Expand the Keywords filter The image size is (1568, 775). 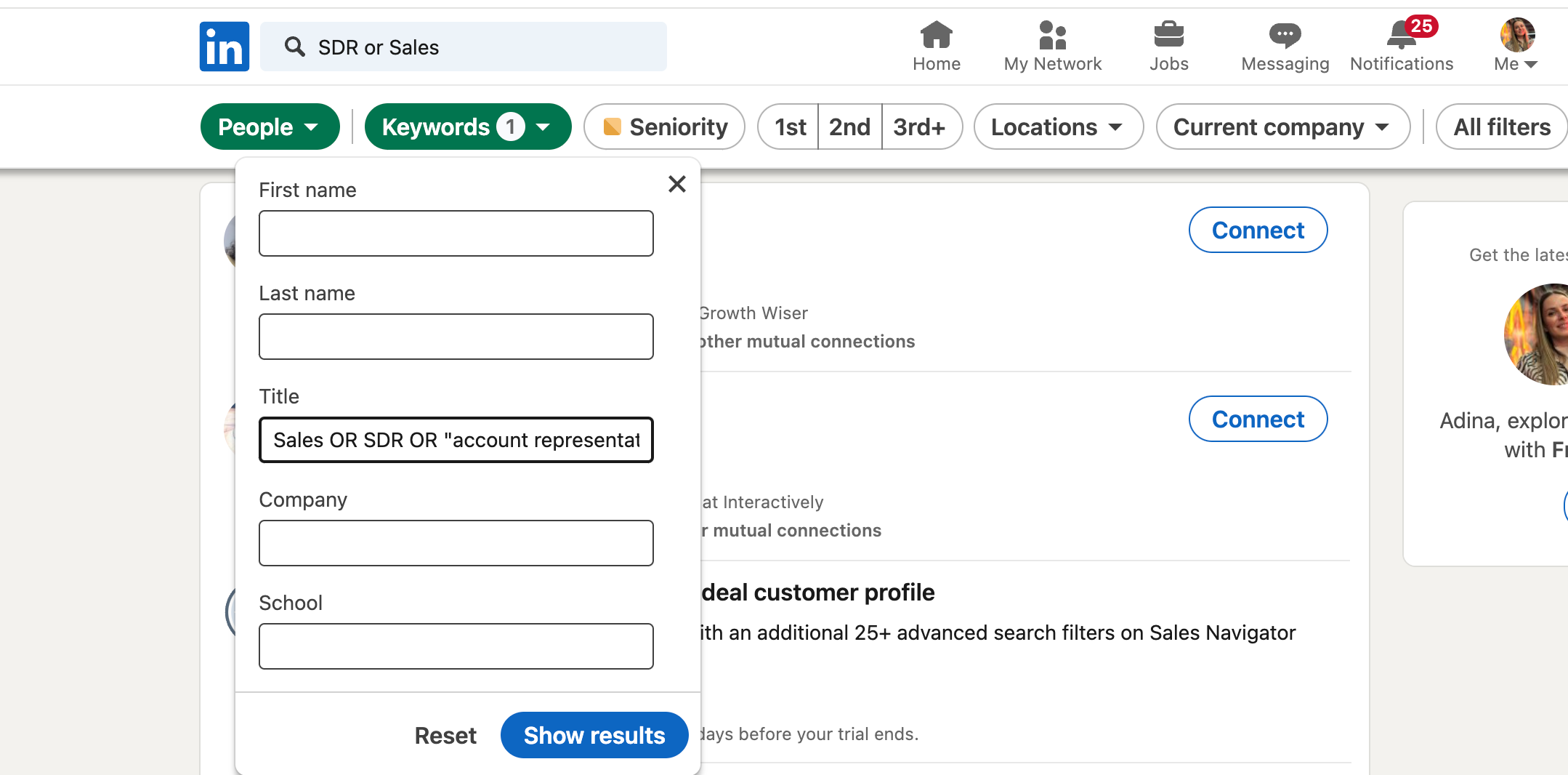coord(467,126)
